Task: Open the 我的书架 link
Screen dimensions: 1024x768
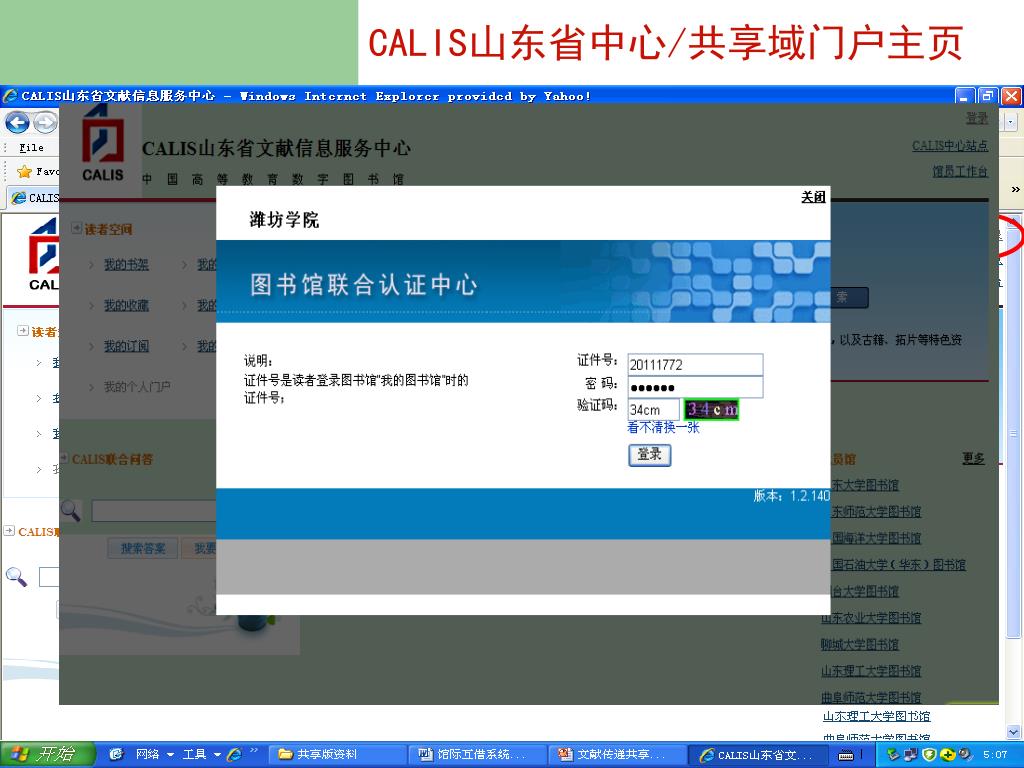Action: coord(126,264)
